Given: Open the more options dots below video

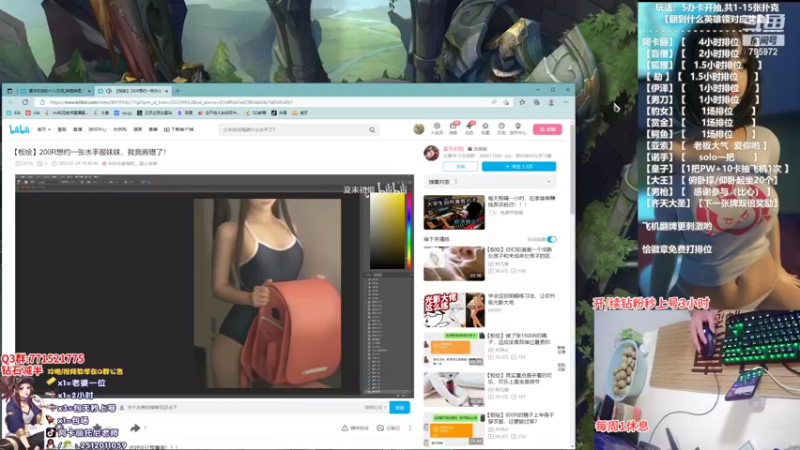Looking at the screenshot, I should (x=410, y=428).
